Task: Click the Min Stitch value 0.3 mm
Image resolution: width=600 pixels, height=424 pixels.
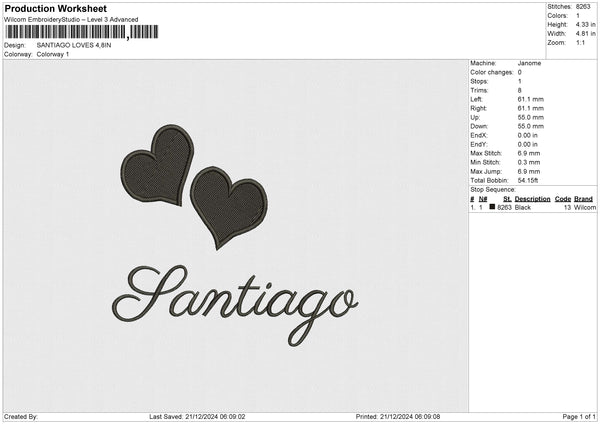Action: [529, 162]
